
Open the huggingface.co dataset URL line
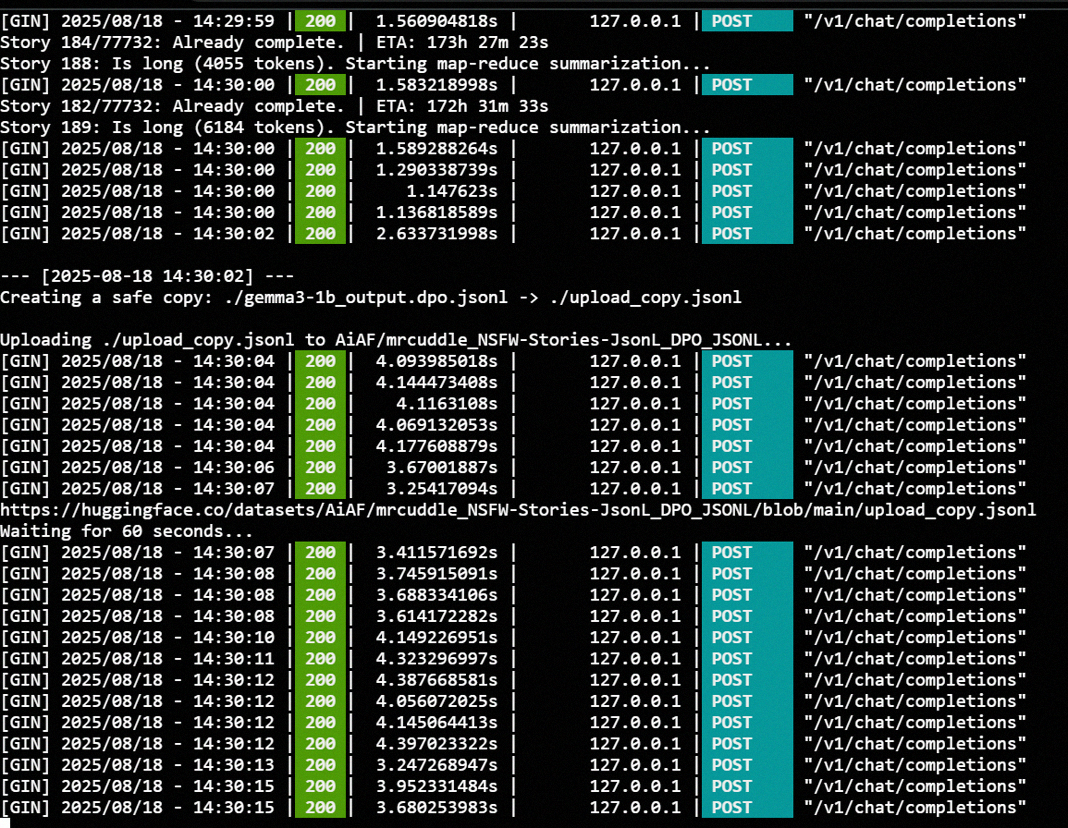tap(518, 510)
